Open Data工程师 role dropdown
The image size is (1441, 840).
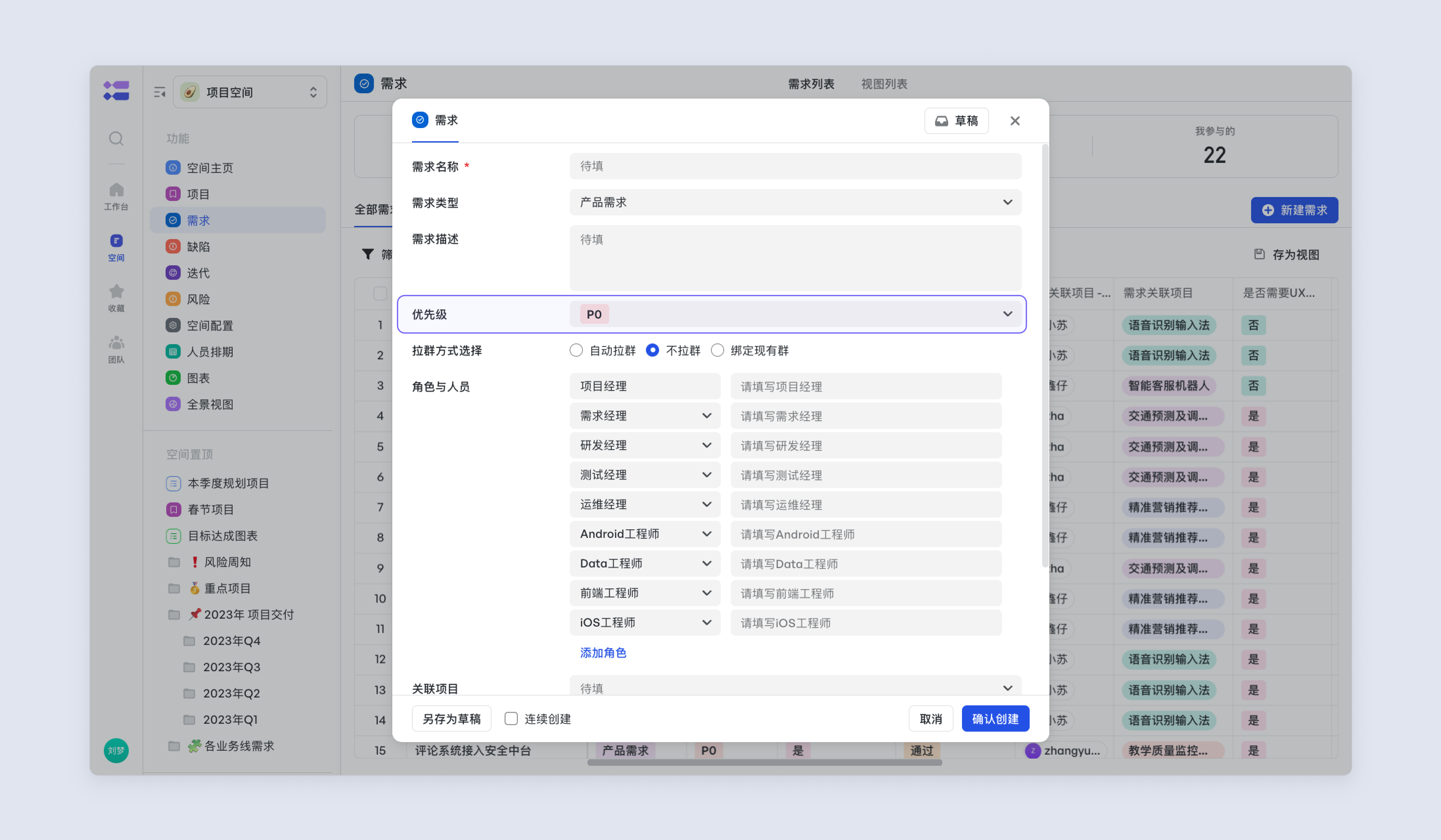645,564
